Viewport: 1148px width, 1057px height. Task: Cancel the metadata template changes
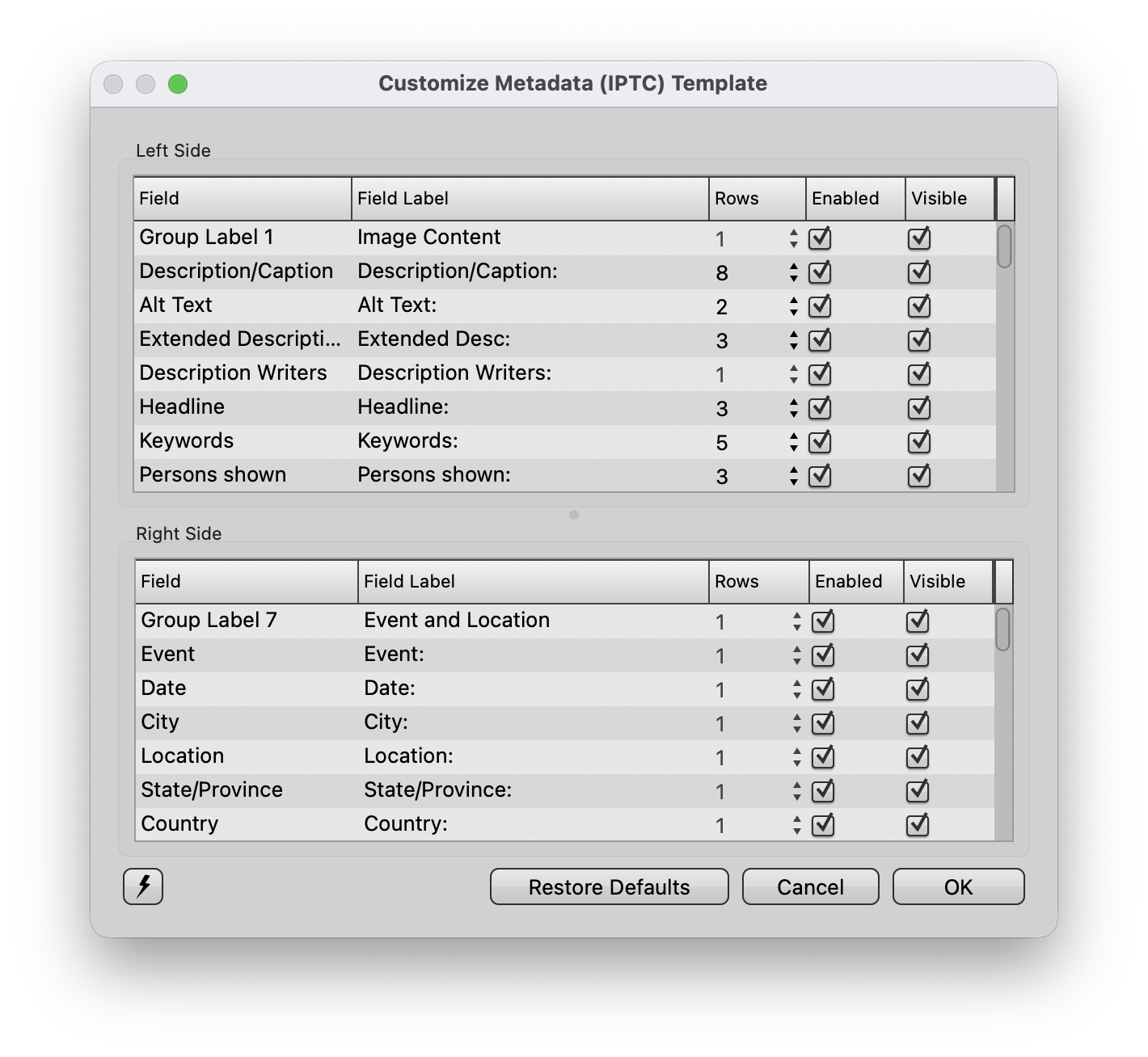[810, 886]
